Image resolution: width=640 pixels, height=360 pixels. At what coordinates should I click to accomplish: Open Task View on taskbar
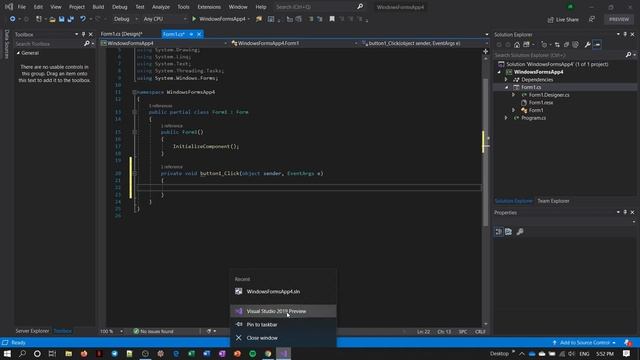[52, 353]
